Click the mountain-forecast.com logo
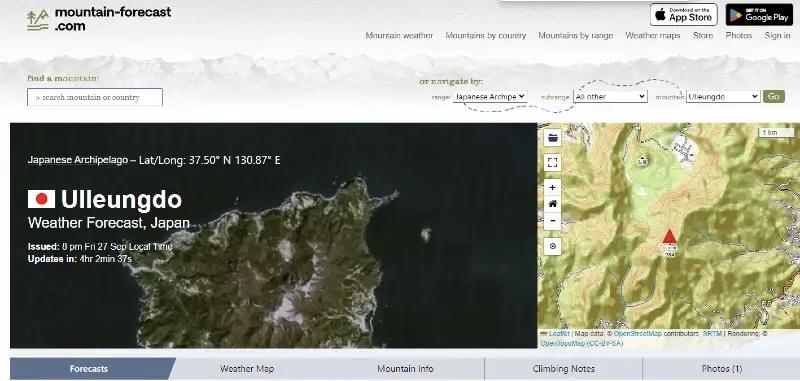This screenshot has width=800, height=381. pyautogui.click(x=99, y=19)
